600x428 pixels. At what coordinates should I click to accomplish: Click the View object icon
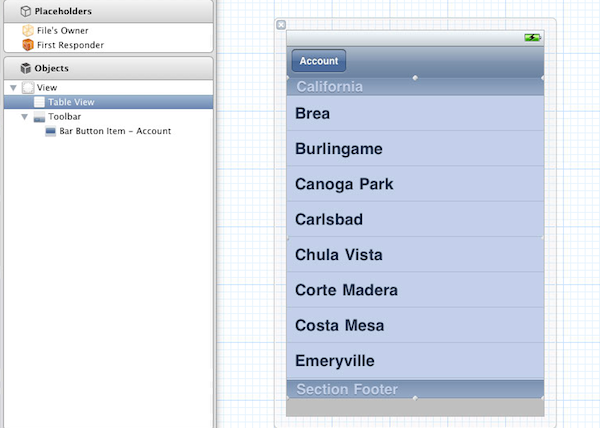[28, 88]
